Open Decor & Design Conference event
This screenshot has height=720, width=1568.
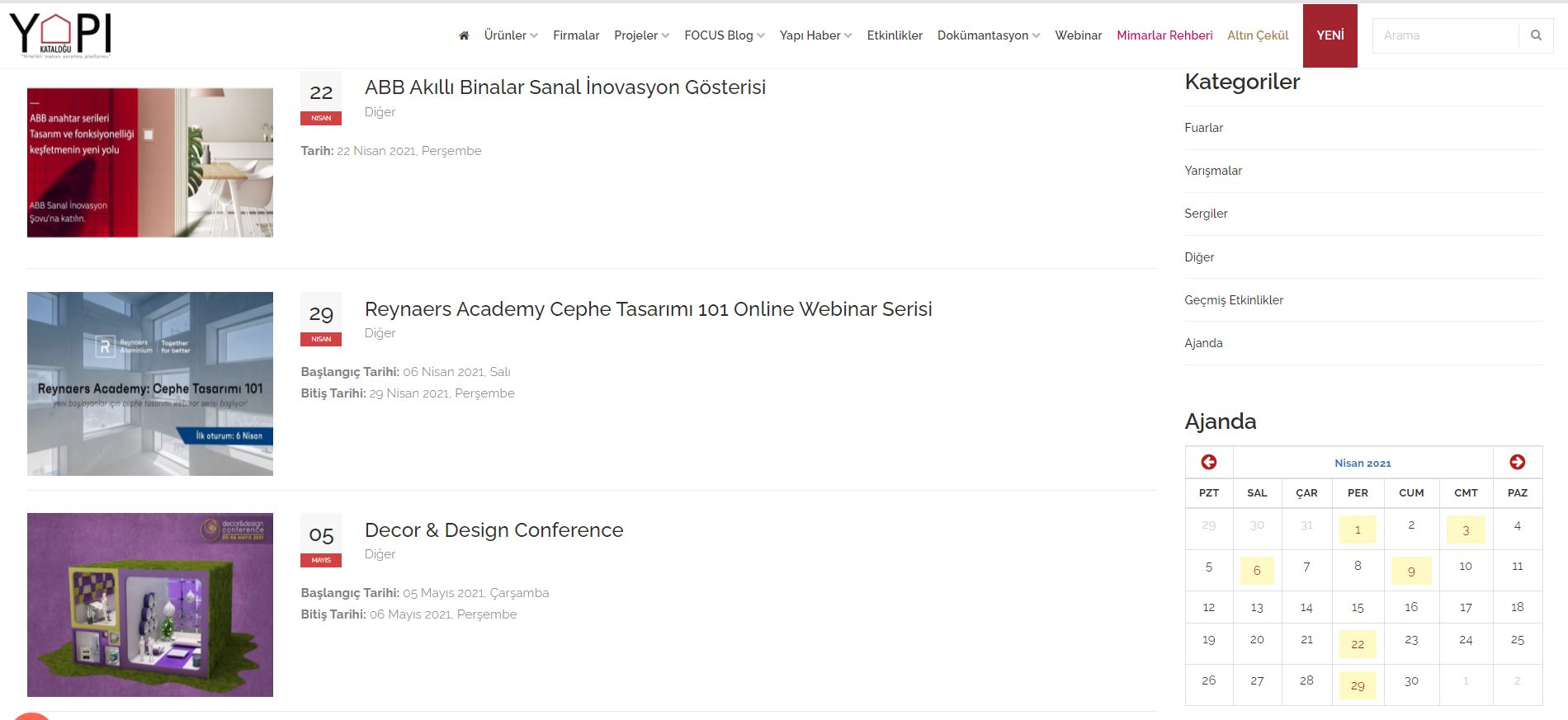[x=494, y=529]
